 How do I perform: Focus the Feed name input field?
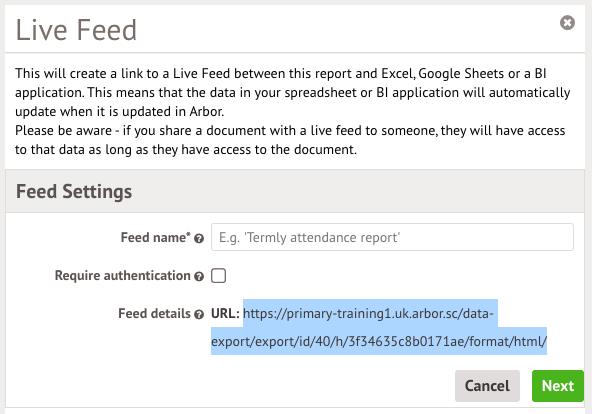tap(392, 237)
